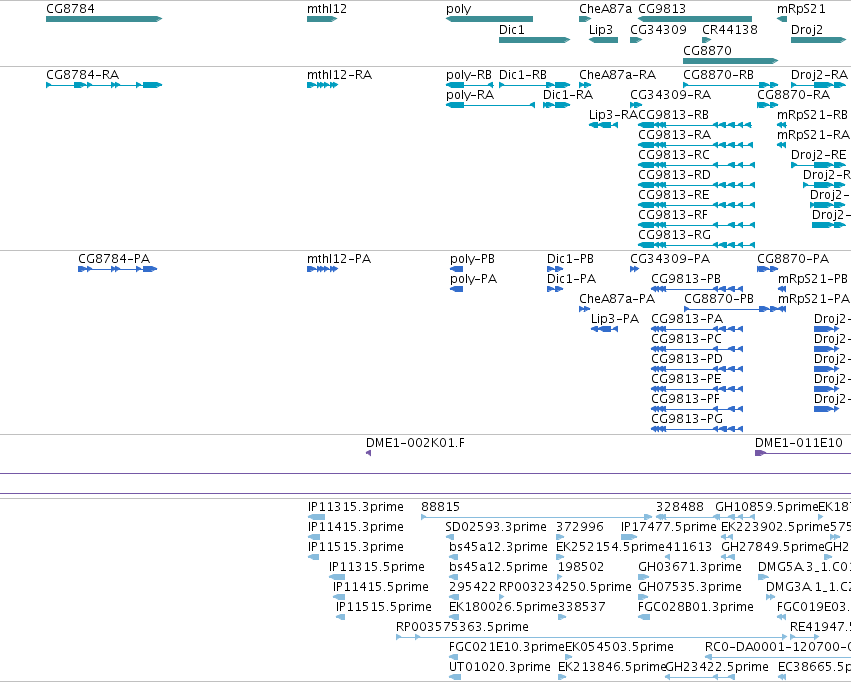Click the IP11515.5prime EST label
Image resolution: width=851 pixels, height=682 pixels.
[384, 607]
